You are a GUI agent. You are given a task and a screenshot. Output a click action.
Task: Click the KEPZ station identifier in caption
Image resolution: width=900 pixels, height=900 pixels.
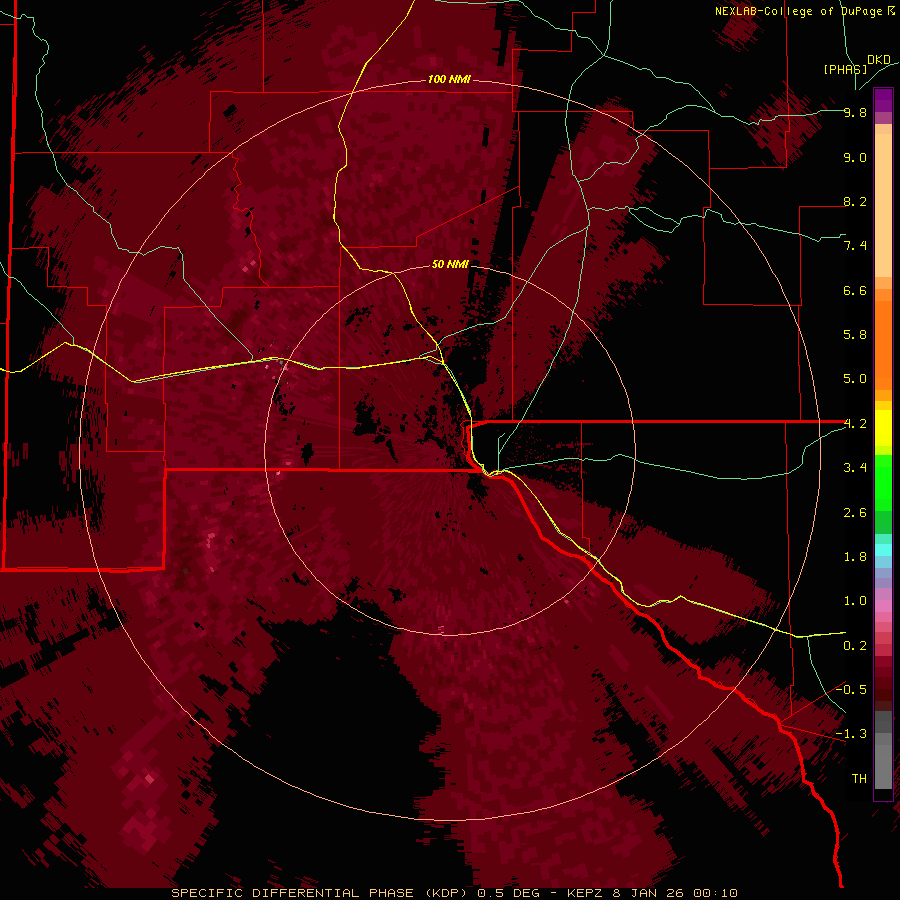pyautogui.click(x=586, y=893)
